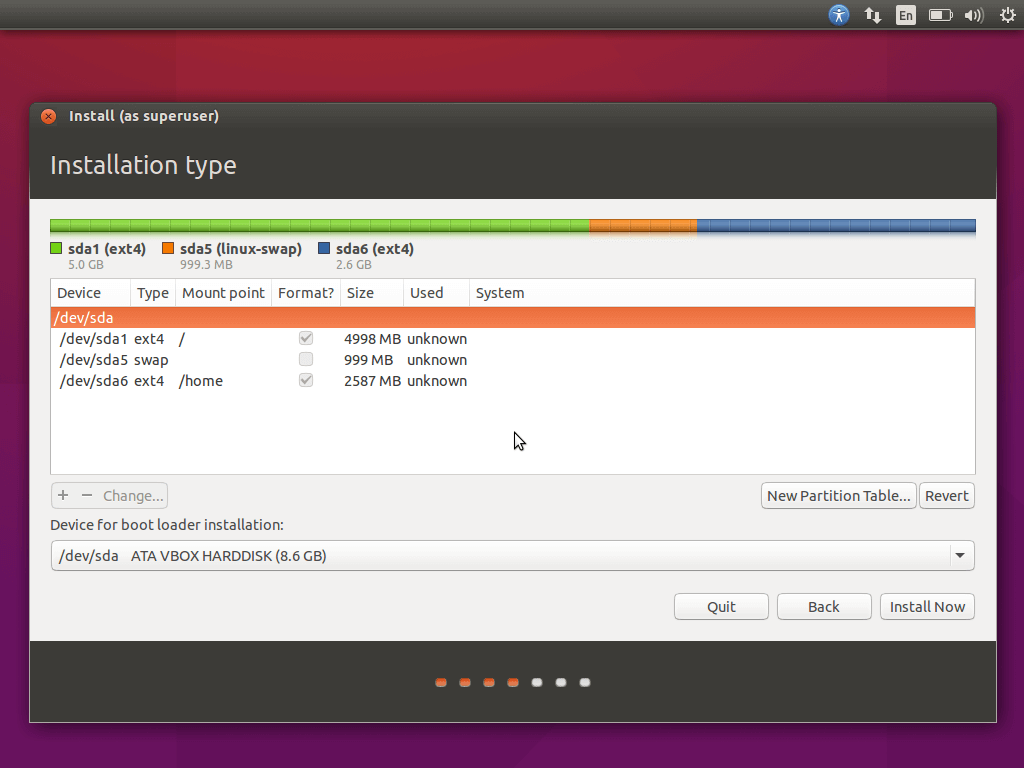Click the network connection indicator icon
1024x768 pixels.
[872, 15]
